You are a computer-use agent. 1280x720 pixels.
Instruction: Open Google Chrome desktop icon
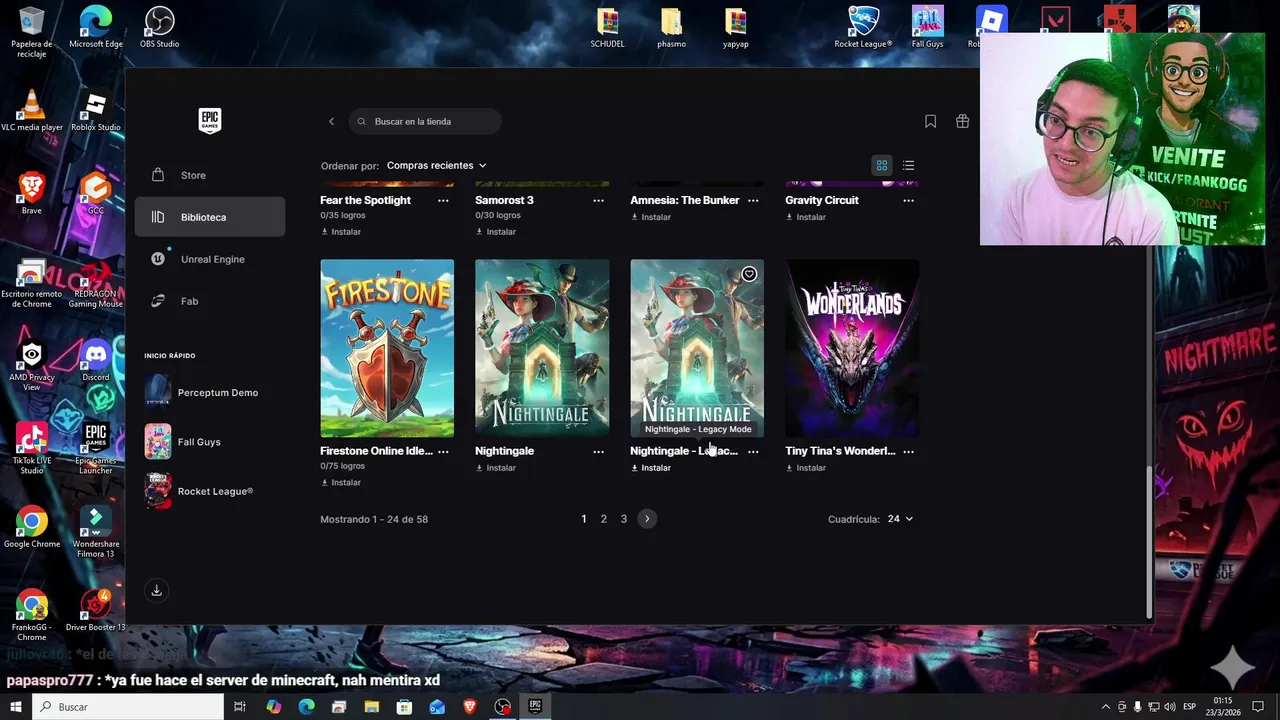click(32, 527)
